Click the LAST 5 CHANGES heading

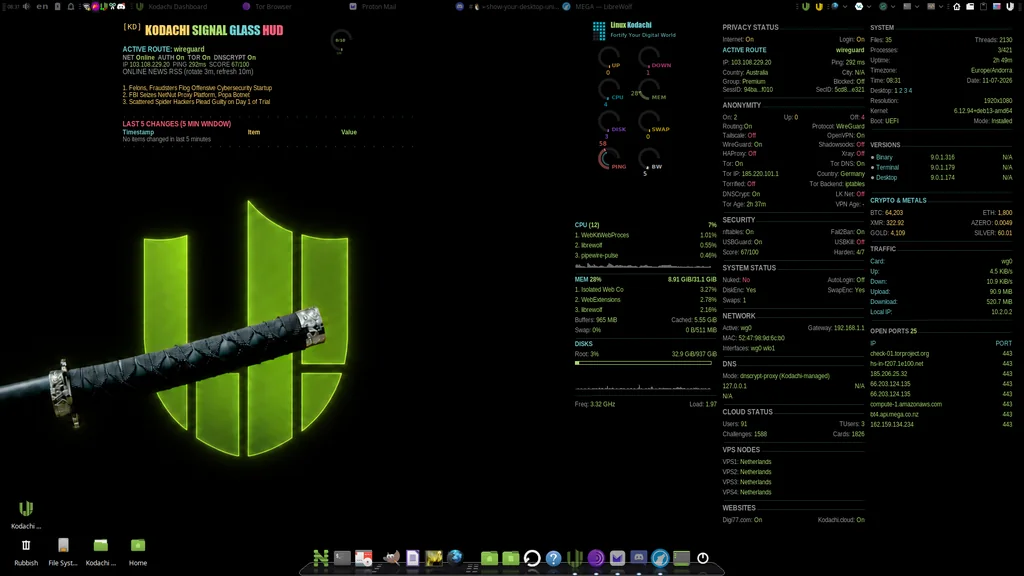click(x=176, y=123)
